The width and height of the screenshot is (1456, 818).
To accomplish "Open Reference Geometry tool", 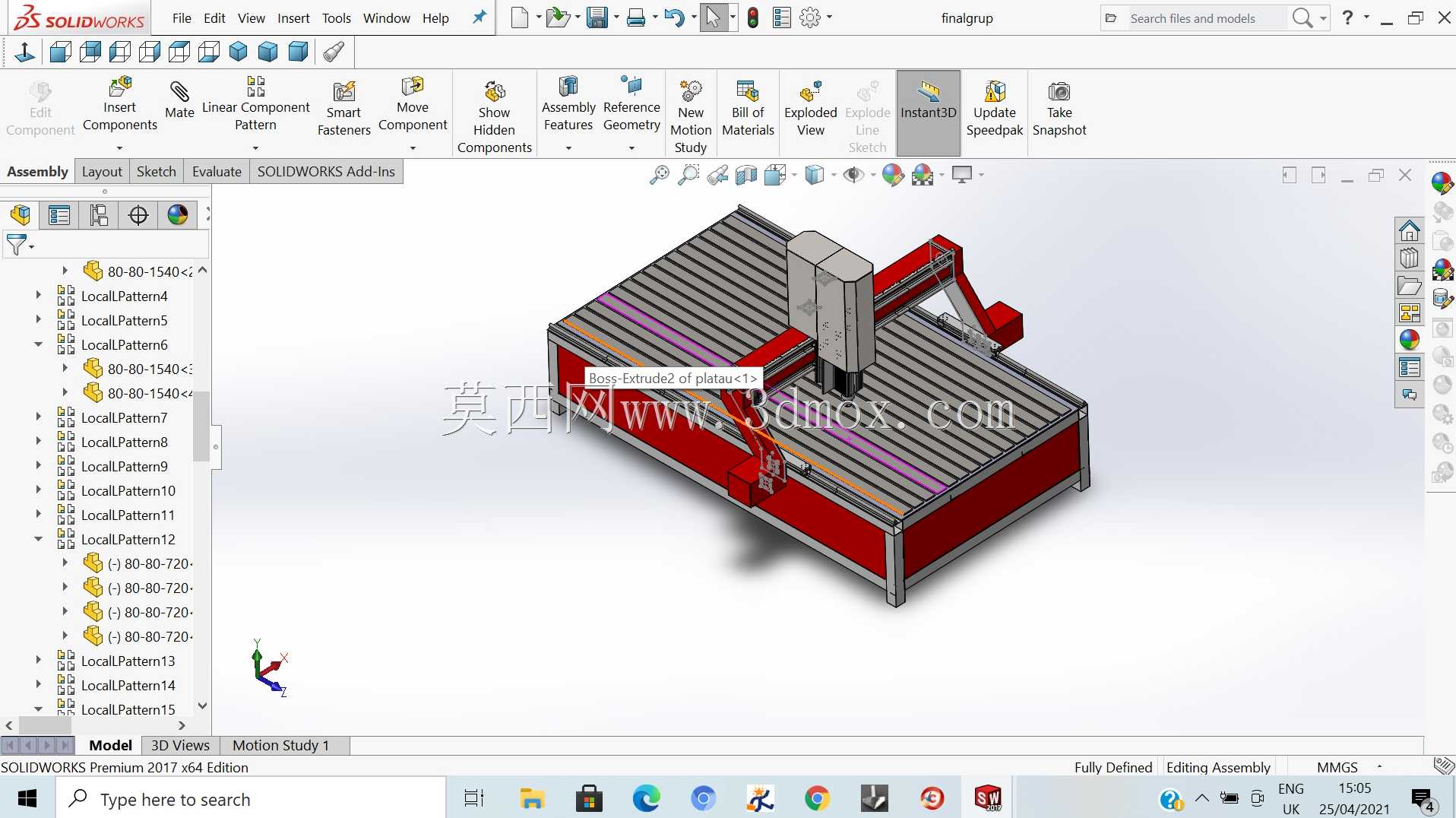I will [631, 104].
